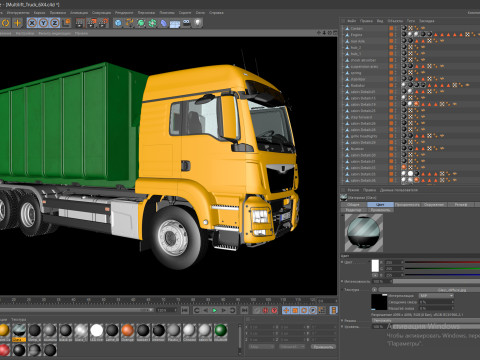Image resolution: width=480 pixels, height=360 pixels.
Task: Switch to the Transparency material tab
Action: [x=407, y=204]
